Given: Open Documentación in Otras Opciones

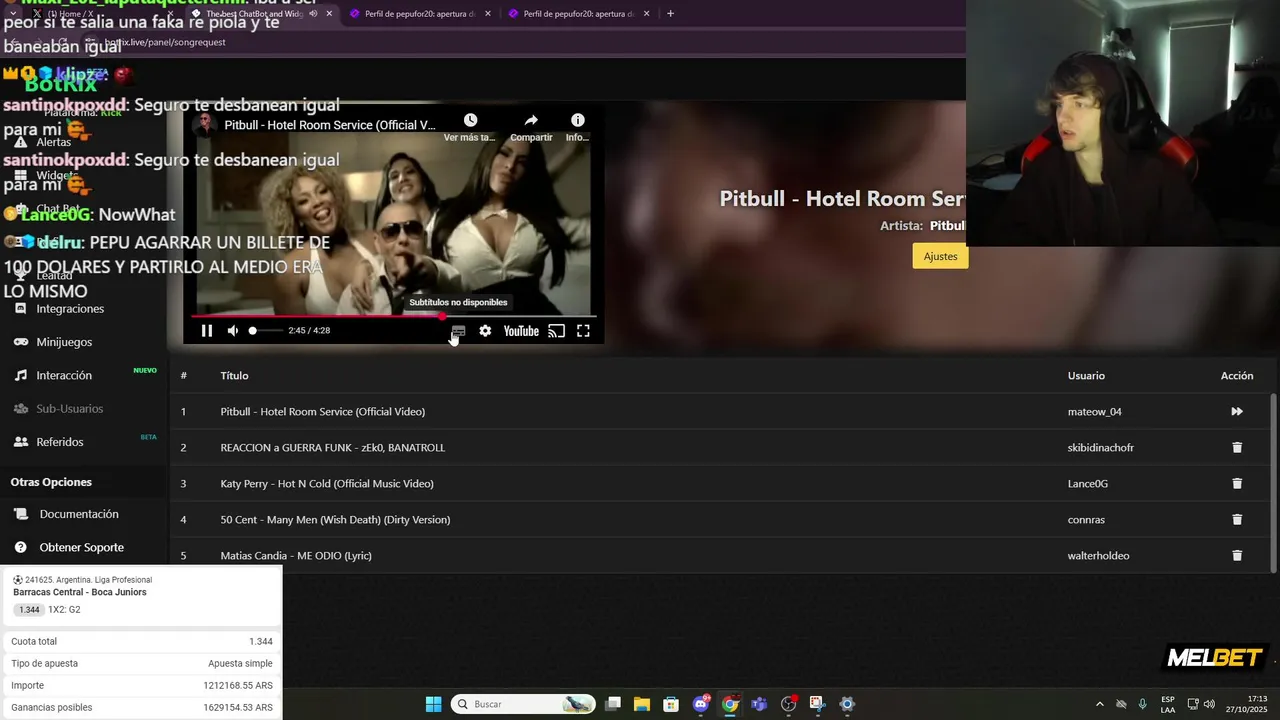Looking at the screenshot, I should (79, 514).
